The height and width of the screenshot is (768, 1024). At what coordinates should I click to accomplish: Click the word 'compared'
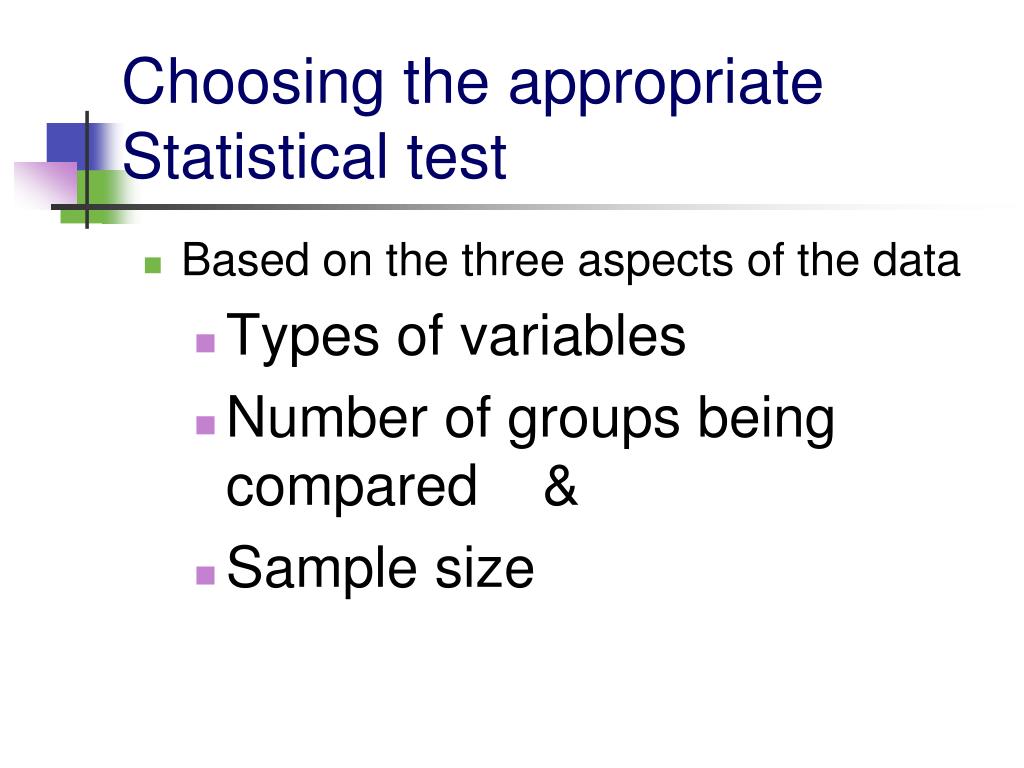click(x=351, y=488)
